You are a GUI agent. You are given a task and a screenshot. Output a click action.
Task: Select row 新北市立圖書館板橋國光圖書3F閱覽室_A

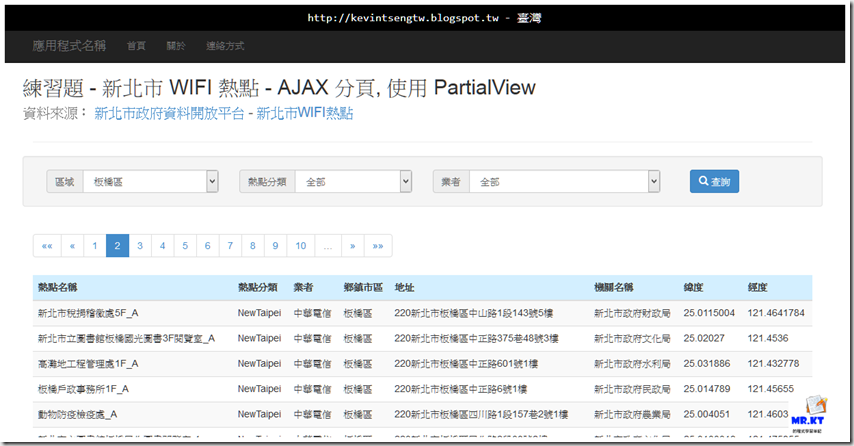click(x=422, y=339)
